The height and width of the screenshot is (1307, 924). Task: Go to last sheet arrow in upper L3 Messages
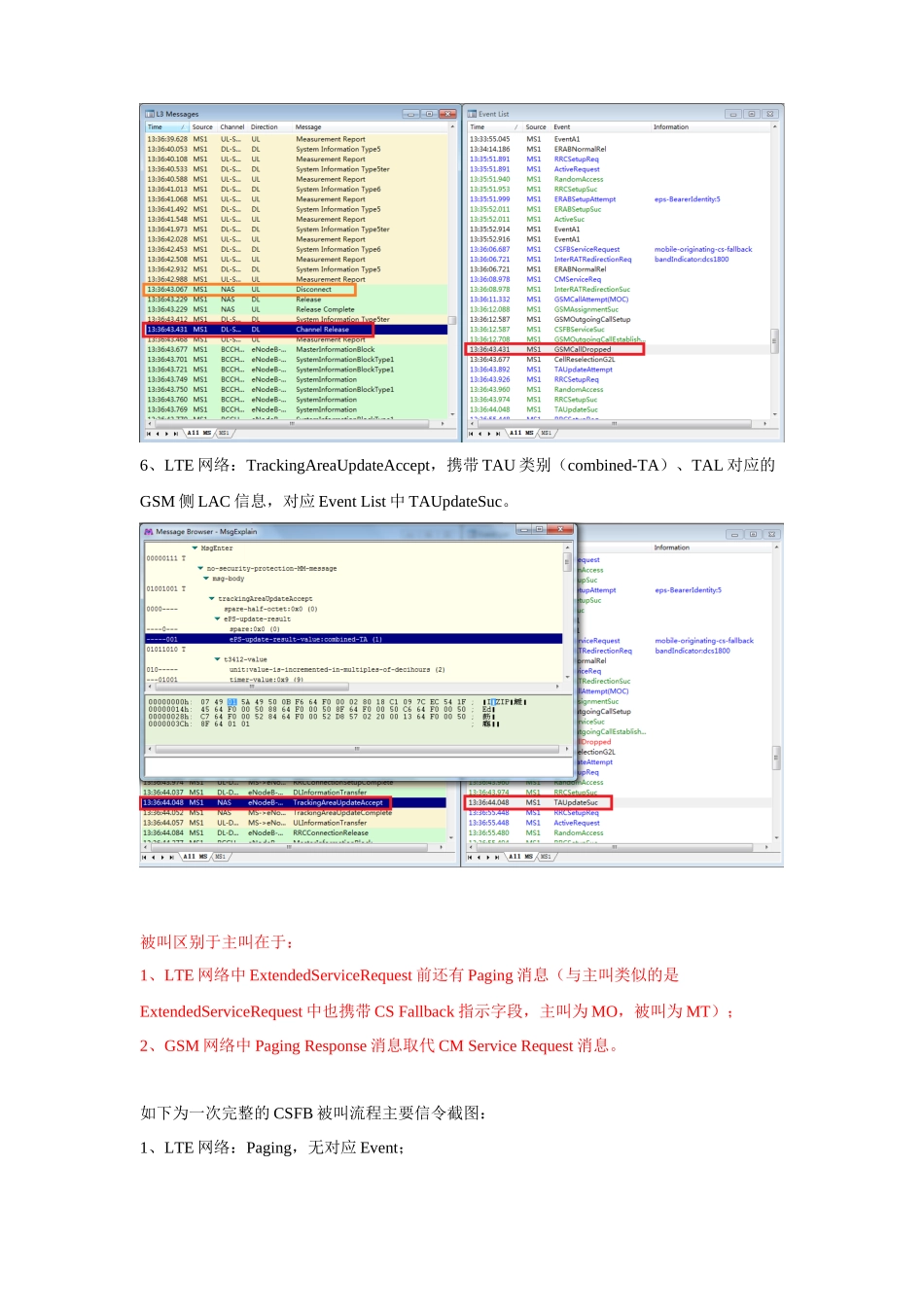click(176, 433)
